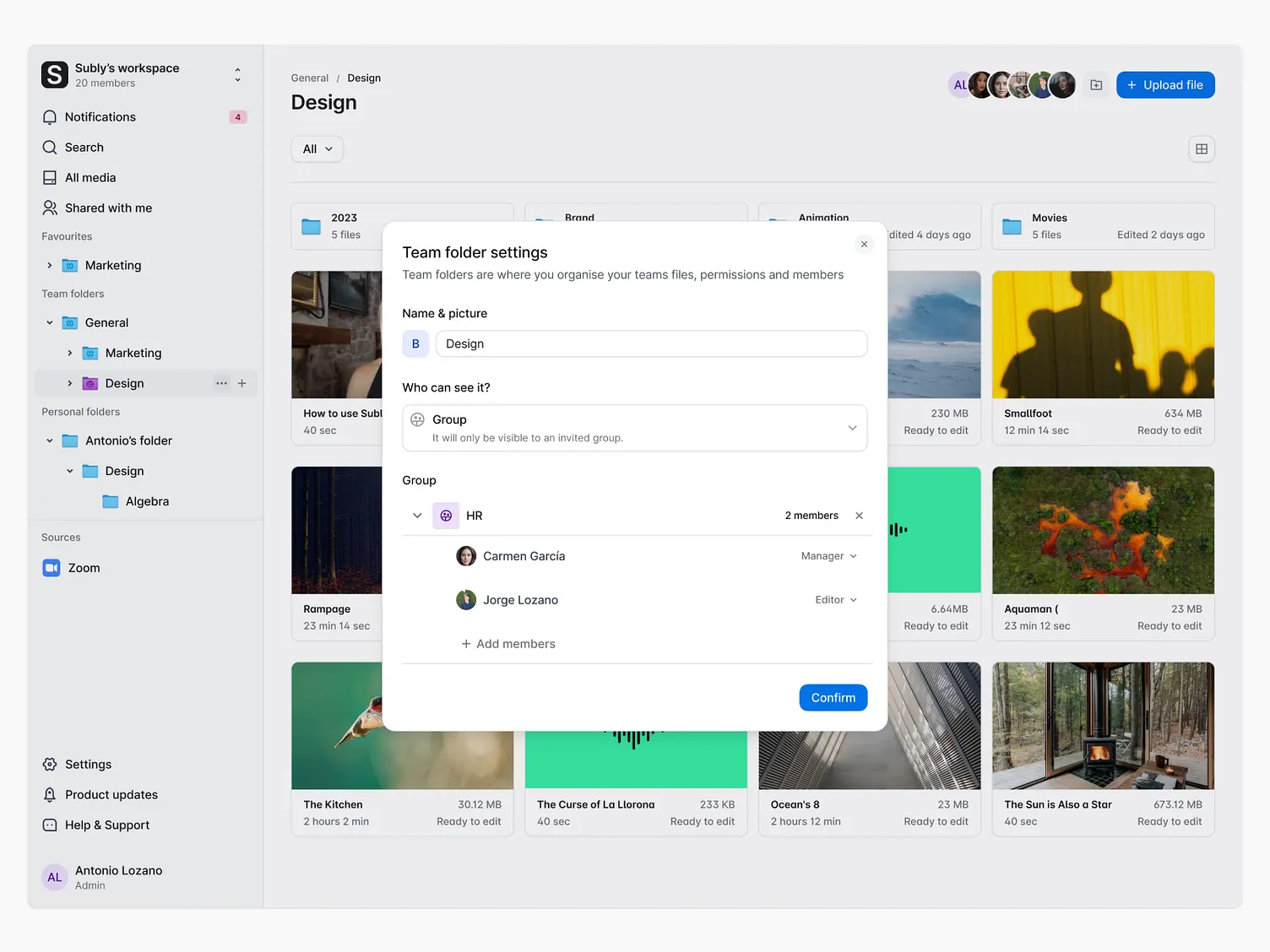
Task: Open Notifications with the bell icon
Action: (x=50, y=117)
